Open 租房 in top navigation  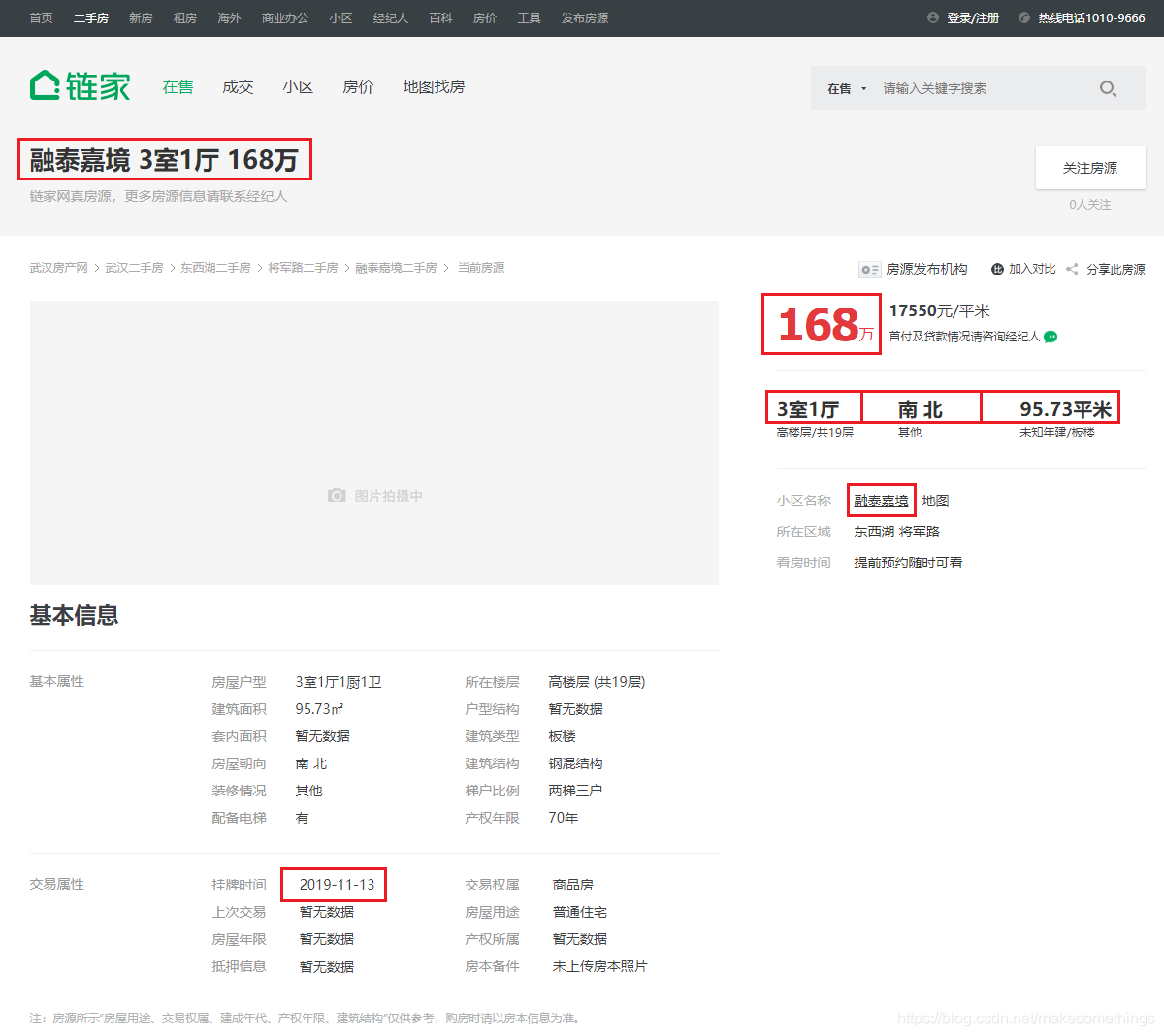[185, 17]
